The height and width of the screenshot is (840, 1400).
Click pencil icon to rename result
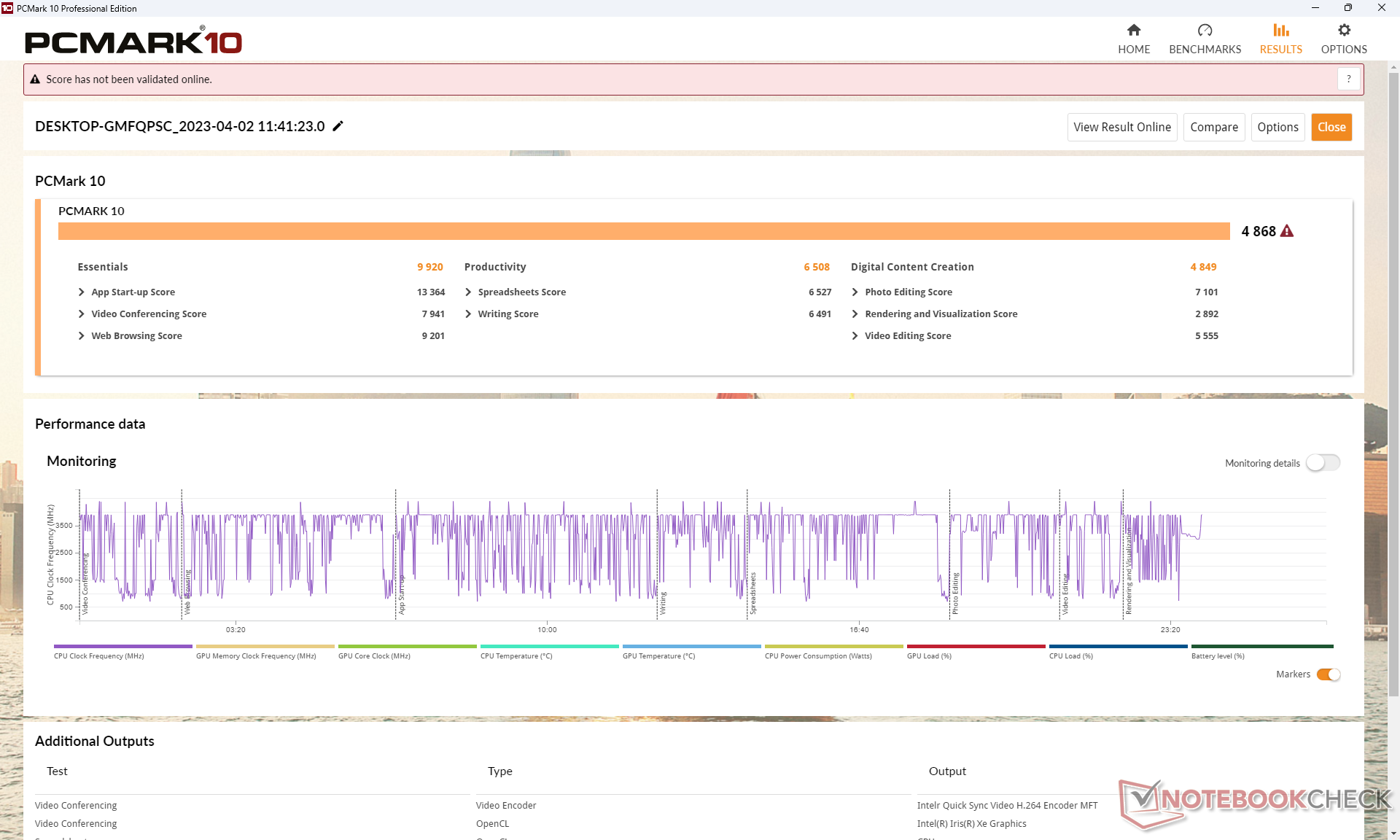pyautogui.click(x=338, y=126)
